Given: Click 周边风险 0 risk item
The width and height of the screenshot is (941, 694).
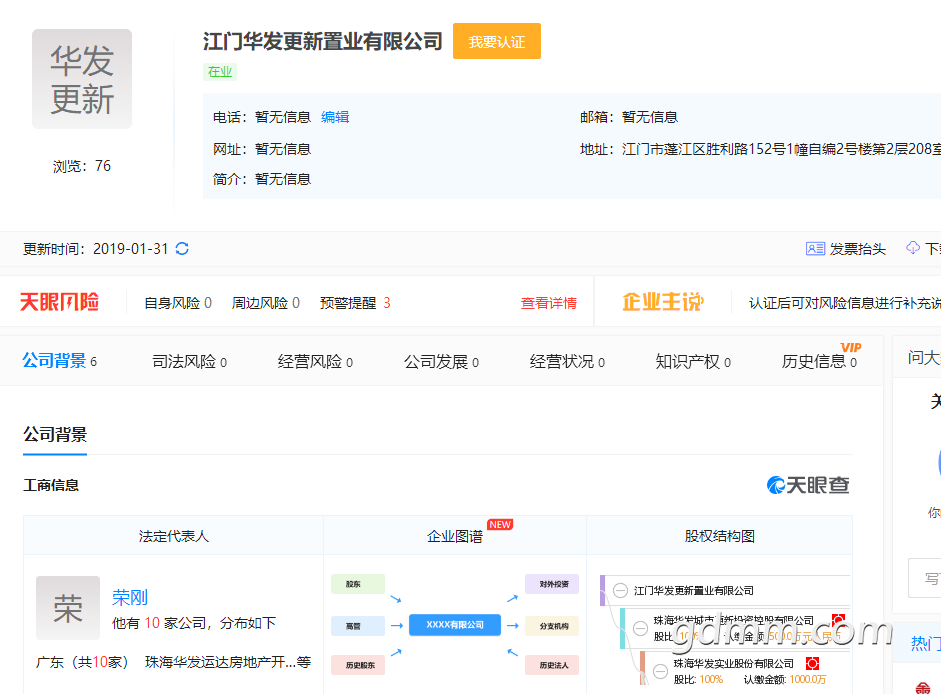Looking at the screenshot, I should (x=266, y=303).
